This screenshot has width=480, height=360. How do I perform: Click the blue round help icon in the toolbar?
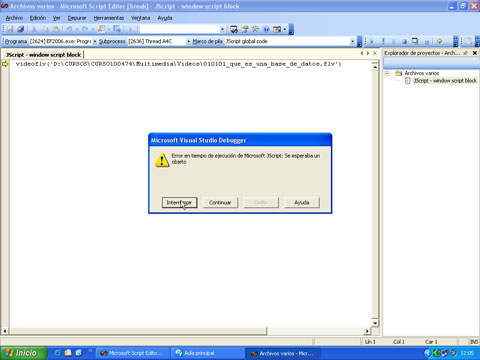click(266, 29)
